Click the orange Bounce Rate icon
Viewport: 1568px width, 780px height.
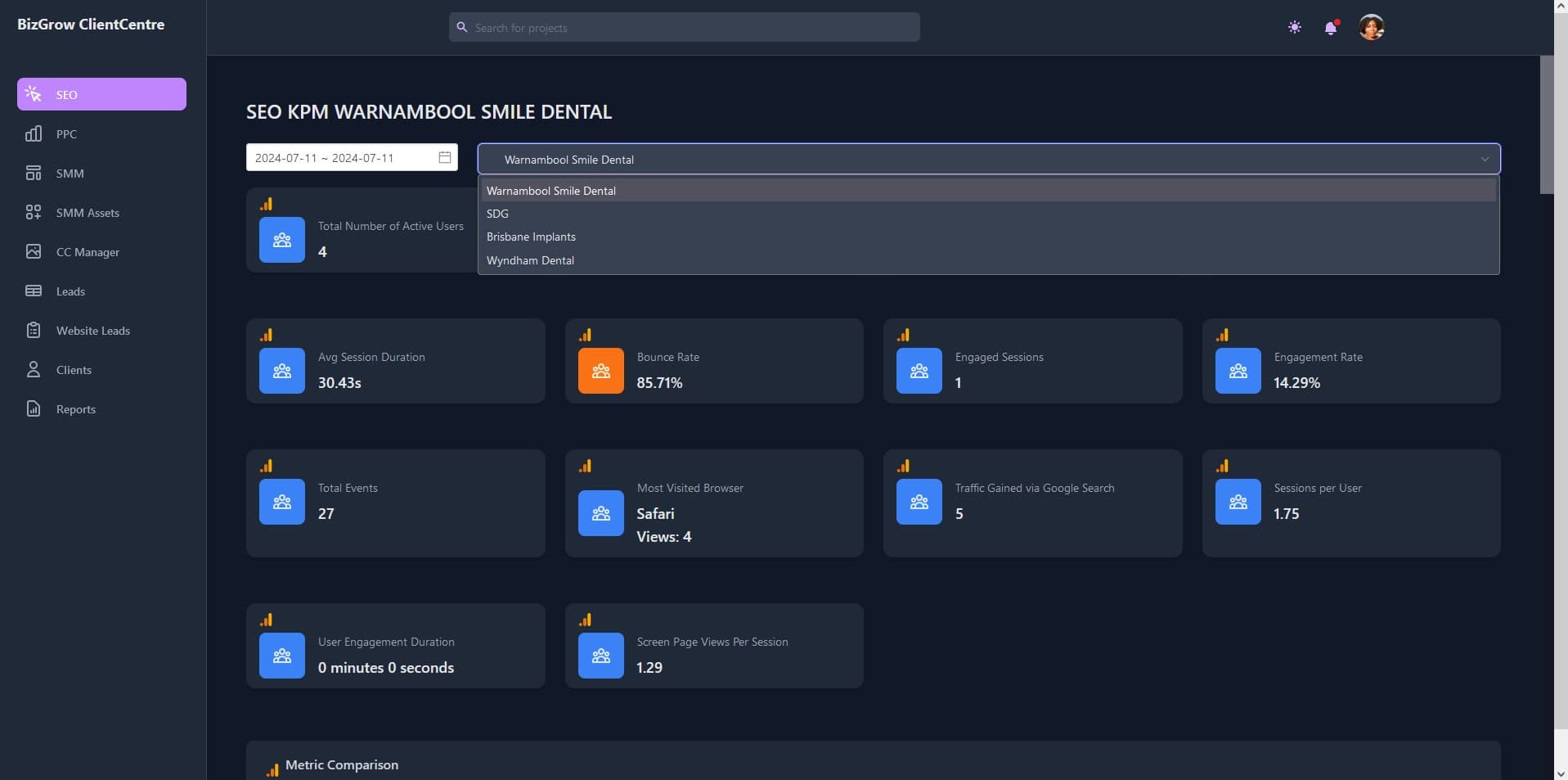click(601, 371)
